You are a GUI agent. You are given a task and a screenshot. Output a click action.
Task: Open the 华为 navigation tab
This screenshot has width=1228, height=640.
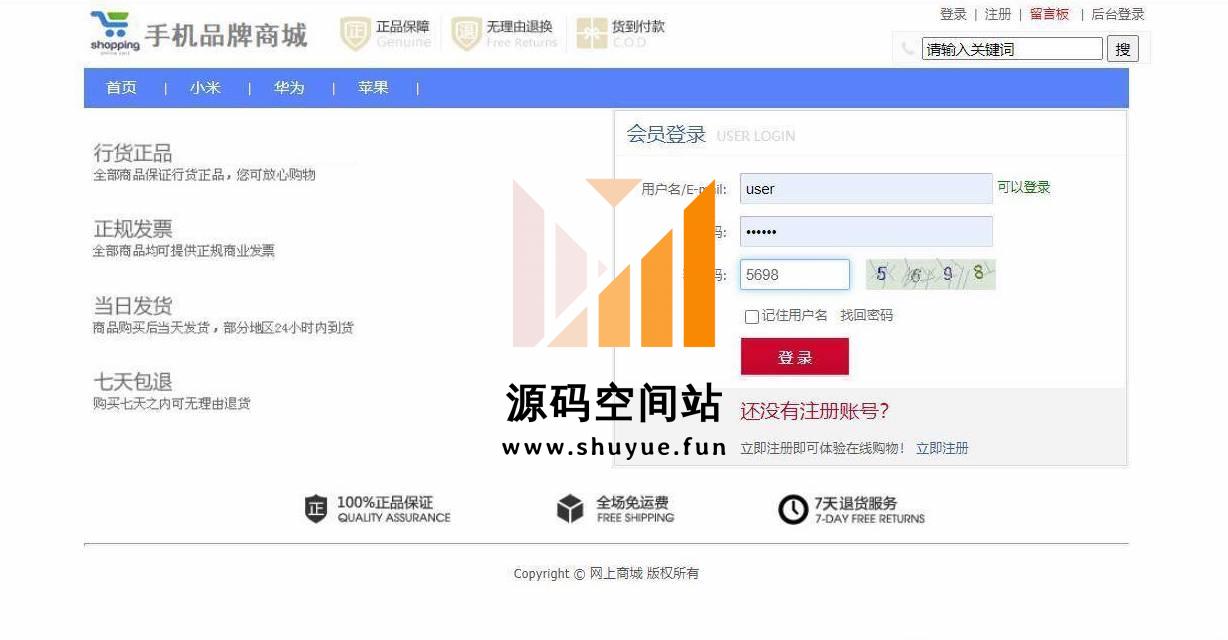[x=289, y=88]
